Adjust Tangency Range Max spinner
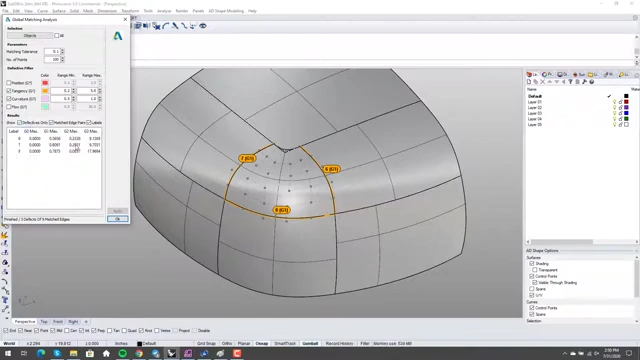 point(100,91)
